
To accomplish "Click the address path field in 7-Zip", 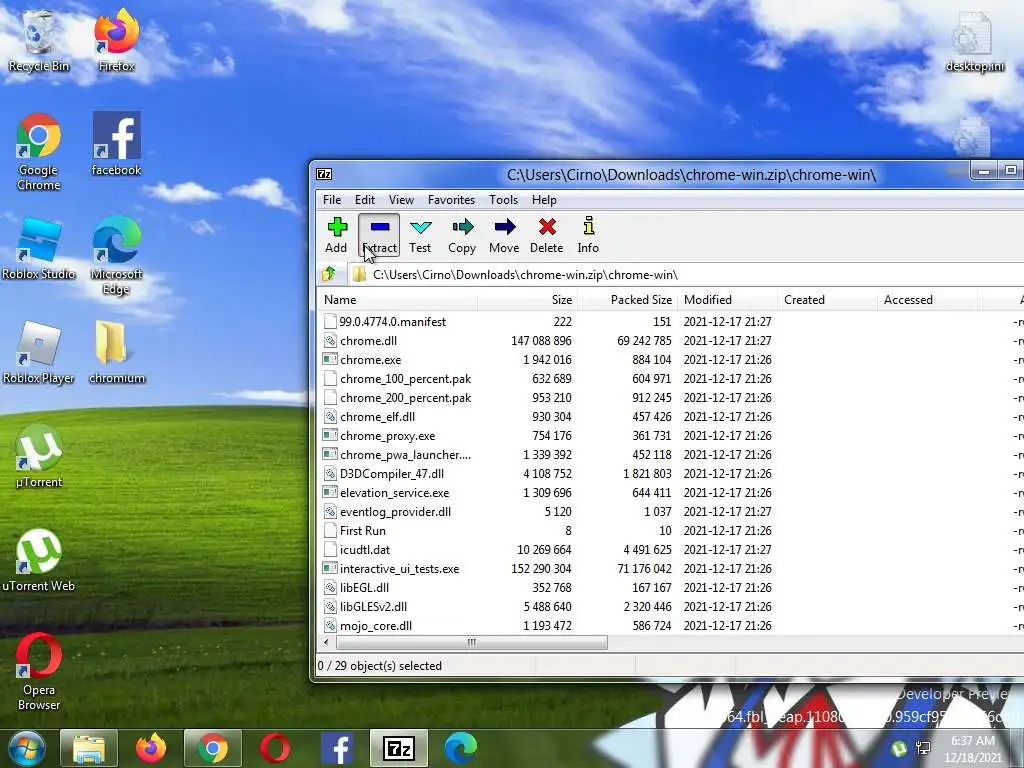I will pyautogui.click(x=686, y=275).
